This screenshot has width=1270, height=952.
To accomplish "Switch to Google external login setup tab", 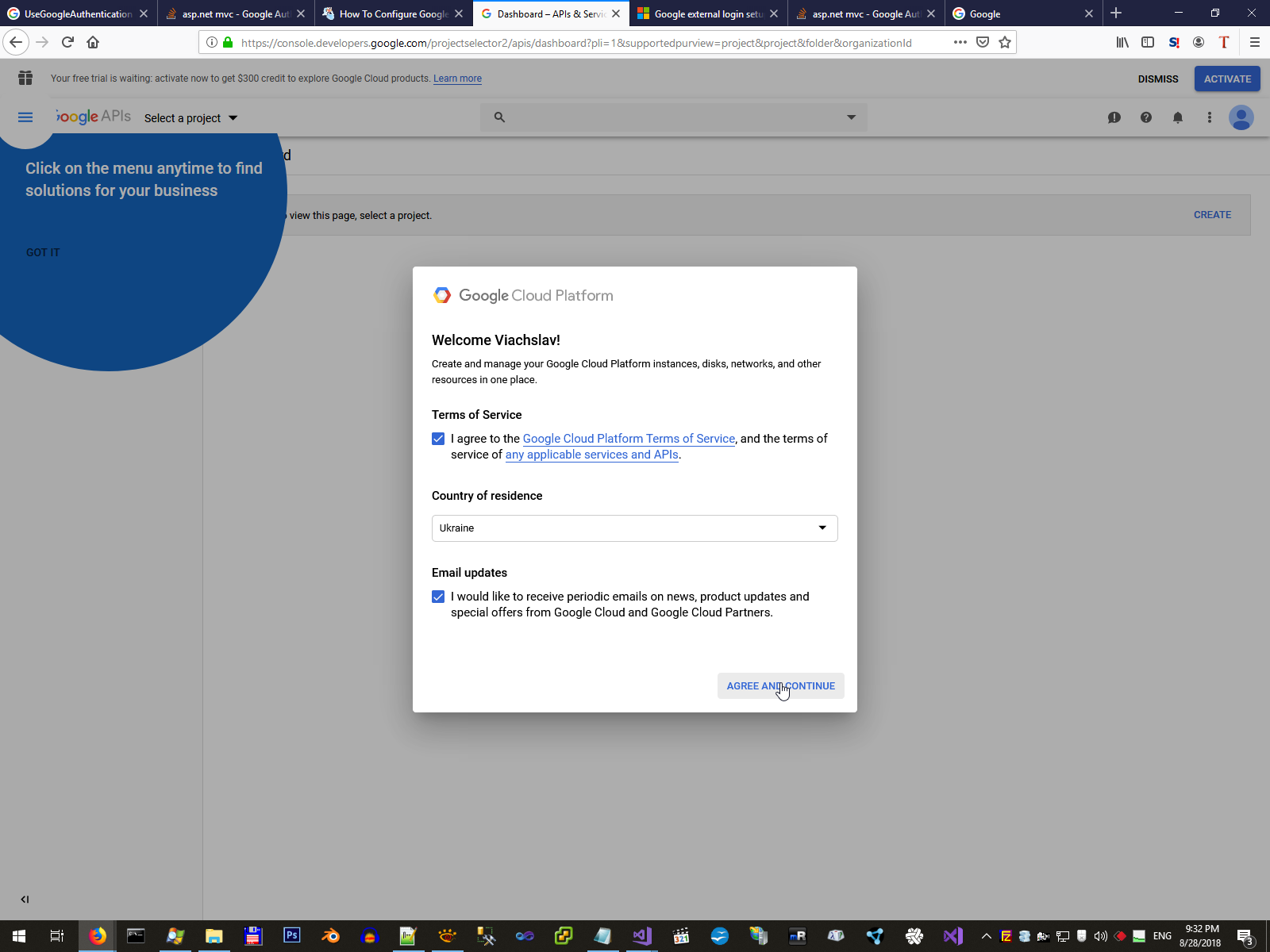I will point(709,13).
